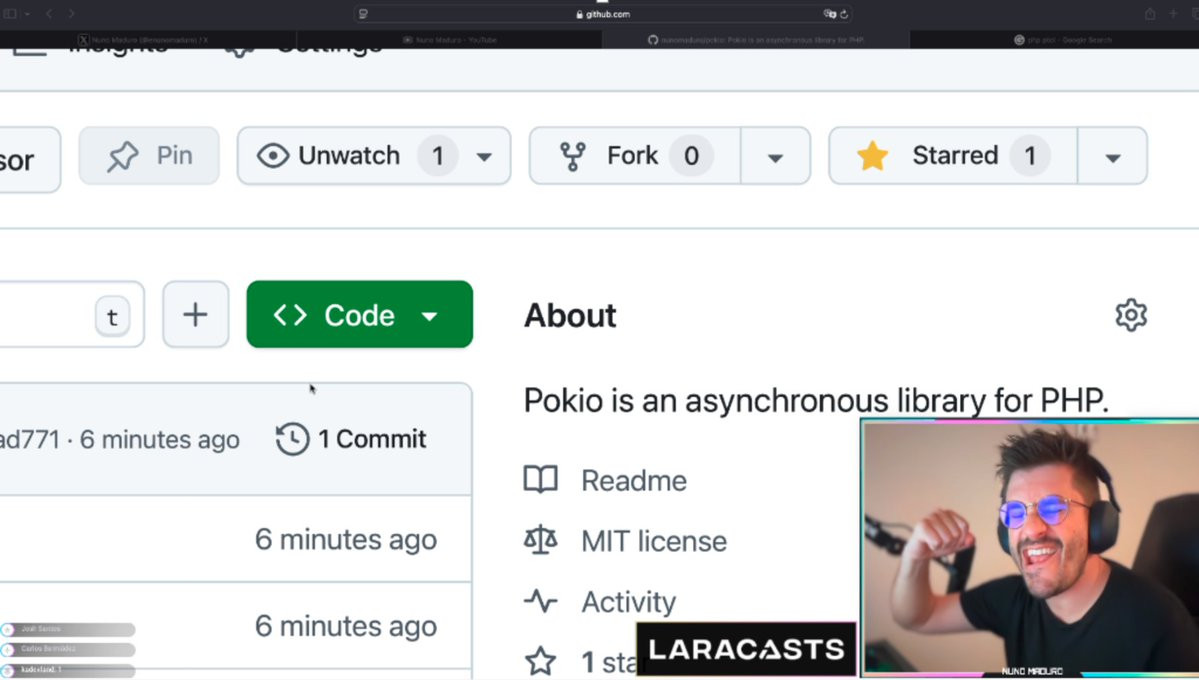Click the commit history clock icon
The height and width of the screenshot is (680, 1199).
click(x=292, y=439)
